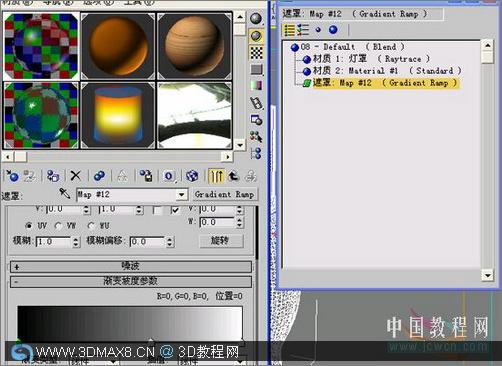Click Put Material to Scene icon
Viewport: 502px width, 366px height.
click(30, 176)
